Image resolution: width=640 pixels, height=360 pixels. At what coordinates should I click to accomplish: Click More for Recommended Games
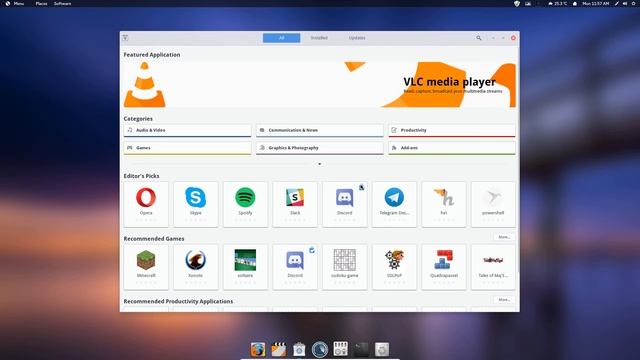[x=504, y=237]
